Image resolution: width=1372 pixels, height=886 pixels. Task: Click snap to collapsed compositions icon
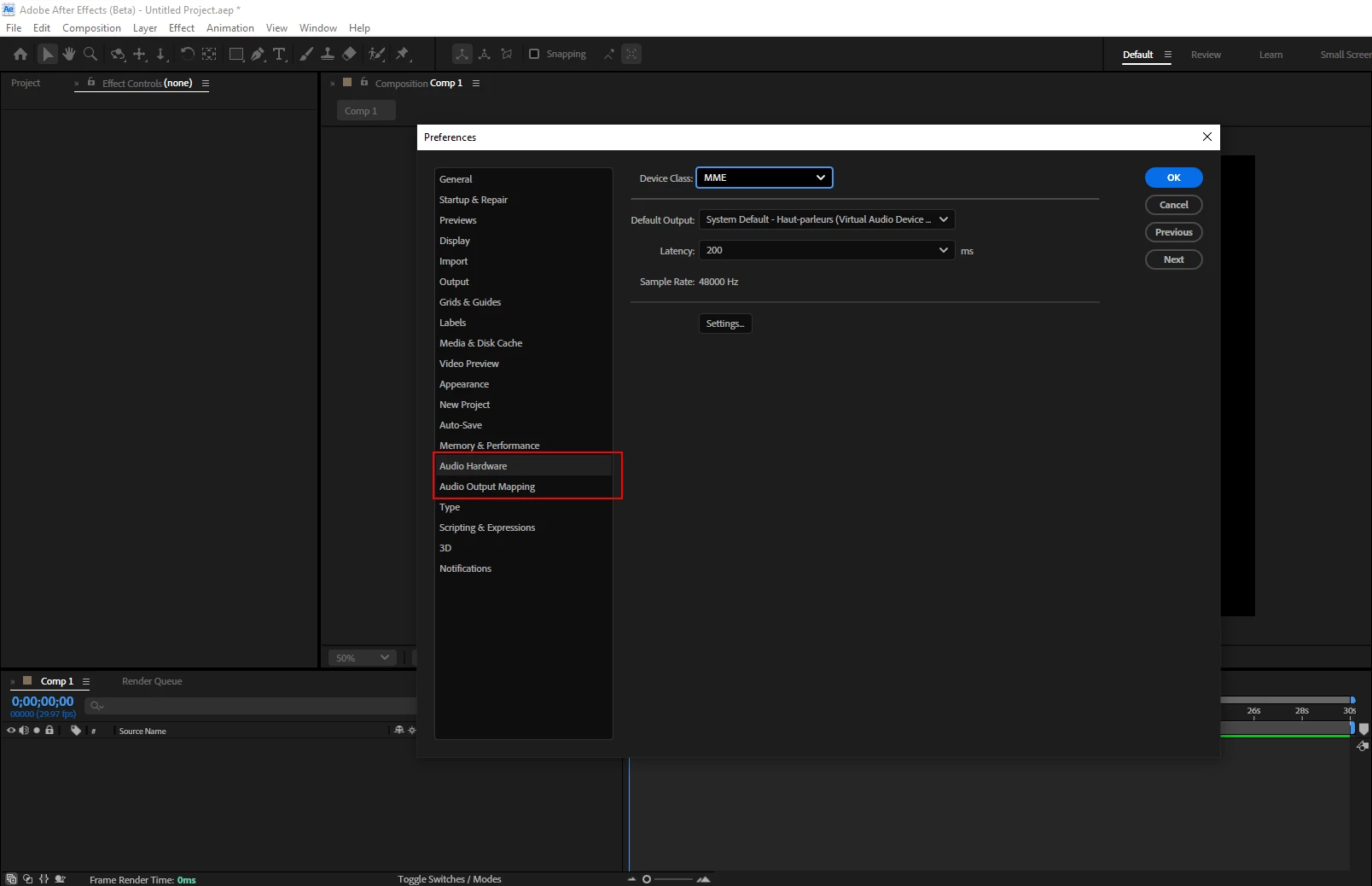coord(631,54)
